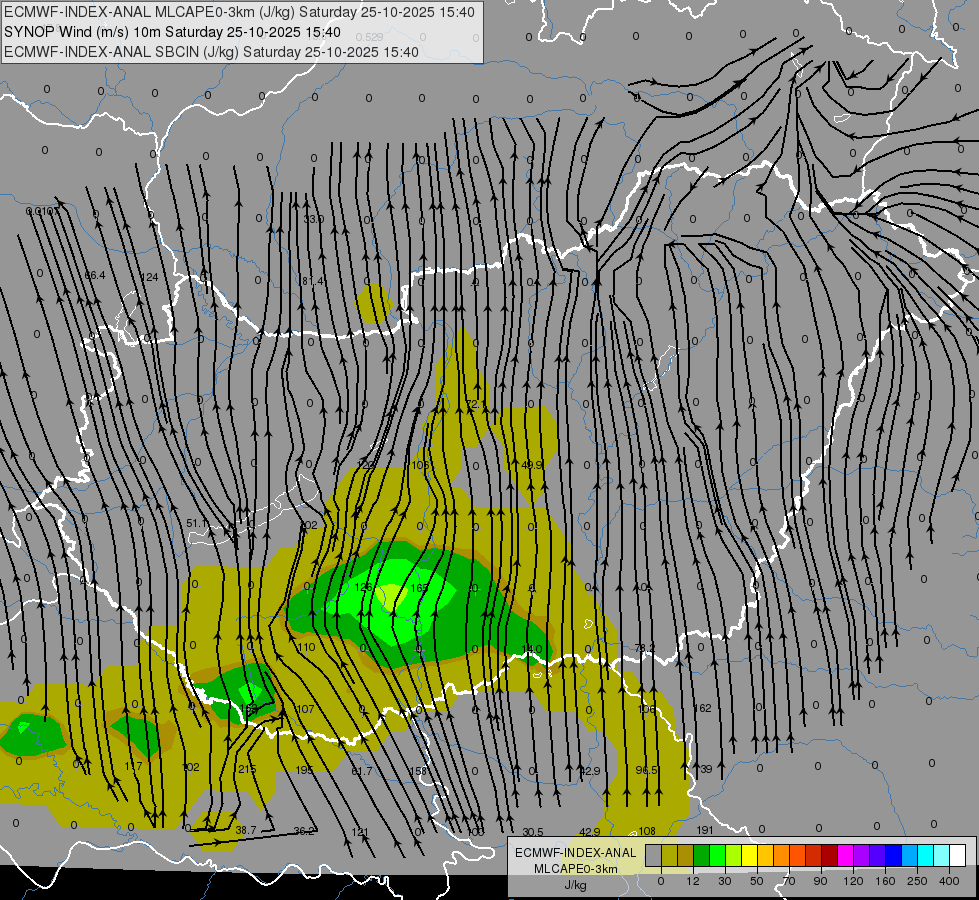
Task: Click 'ECMWF-INDEX-ANAL' label in the legend box
Action: (575, 853)
